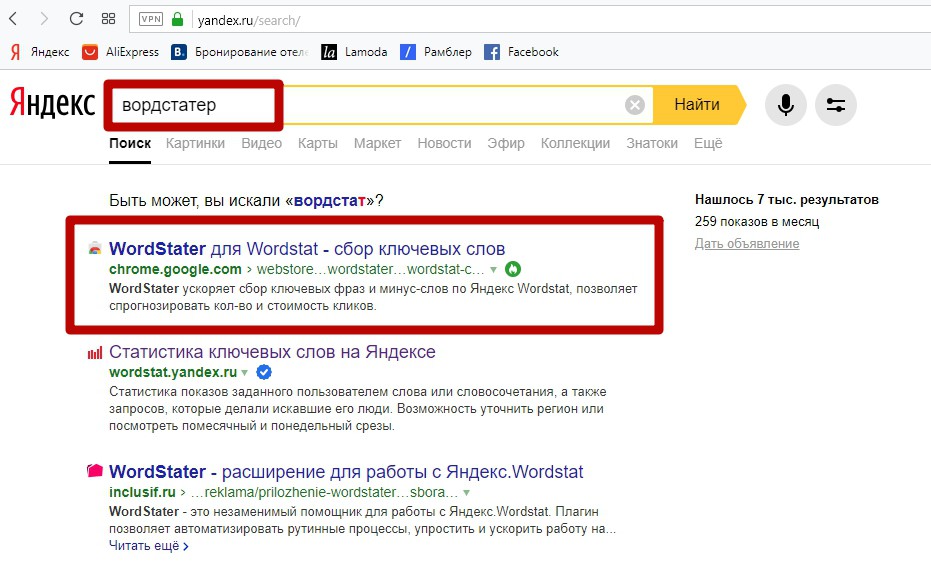931x571 pixels.
Task: Open WordStater для Wordstat result title
Action: [307, 249]
